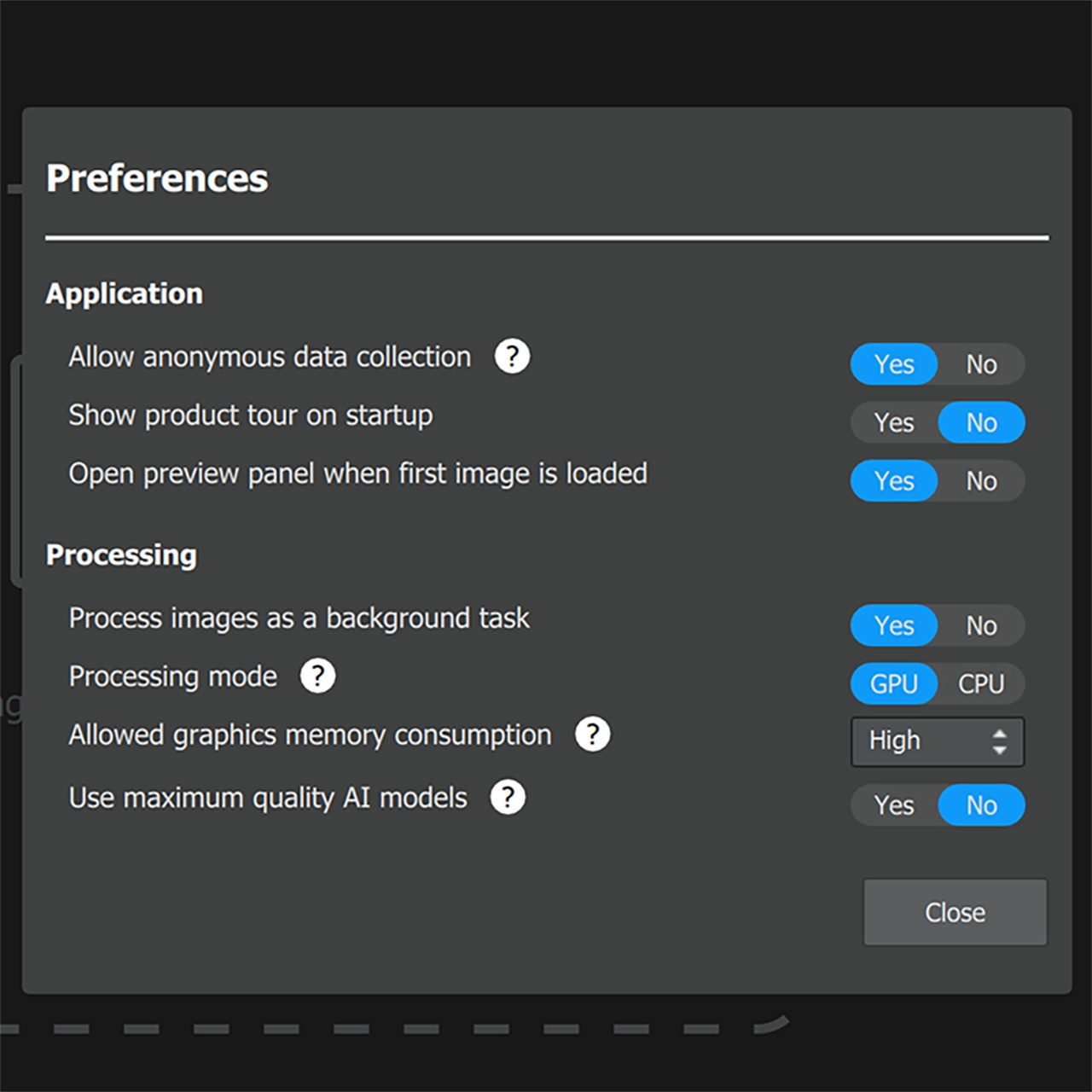
Task: Open help for anonymous data collection
Action: 512,357
